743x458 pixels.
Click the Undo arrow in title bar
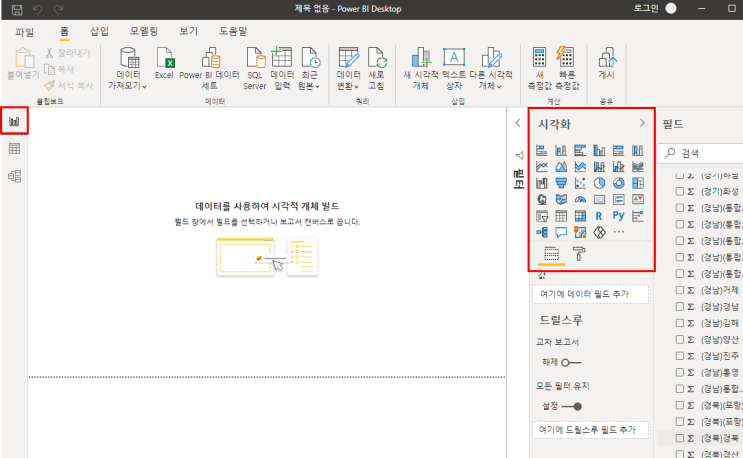37,9
